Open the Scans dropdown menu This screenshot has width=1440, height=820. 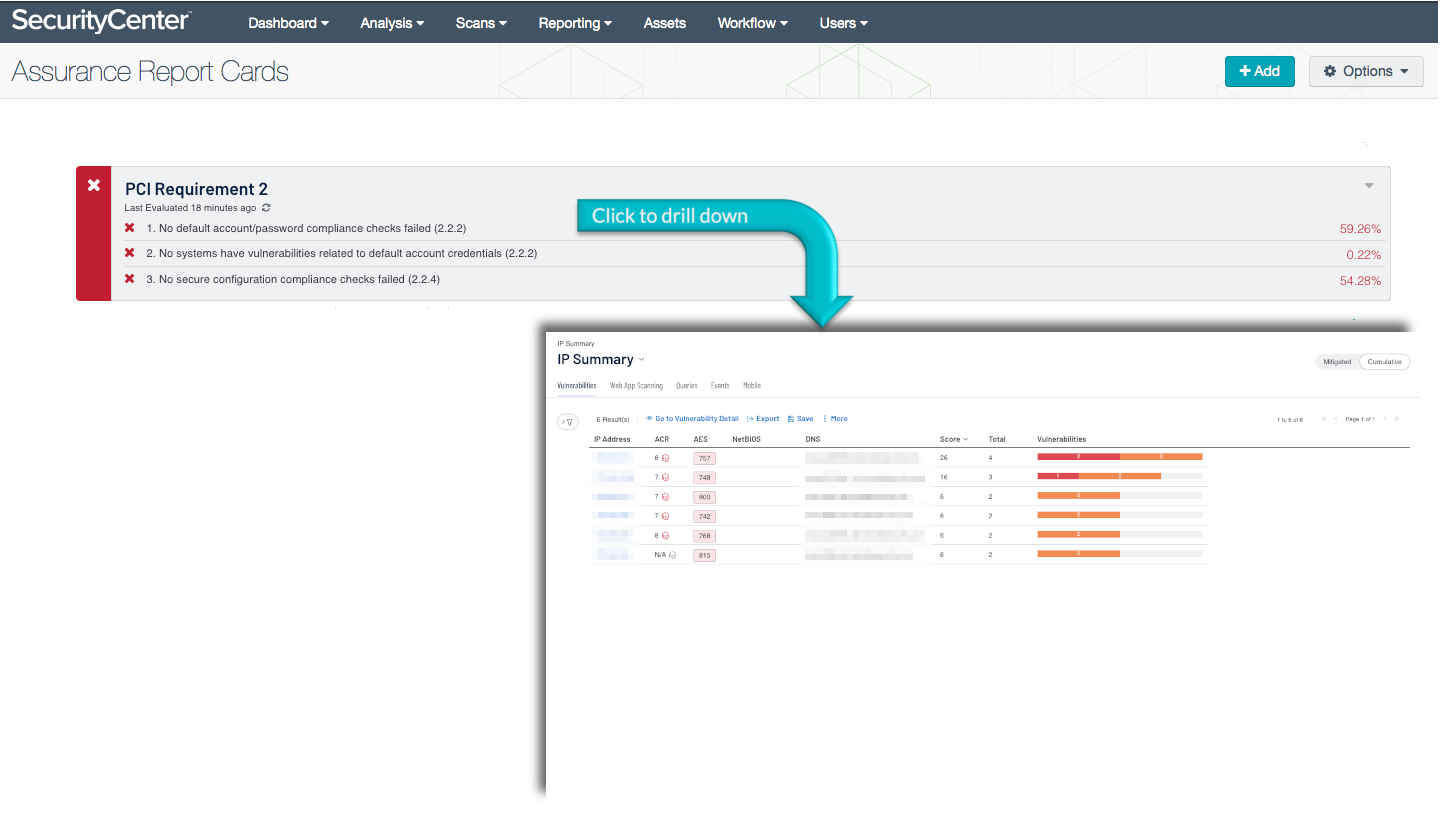point(481,23)
